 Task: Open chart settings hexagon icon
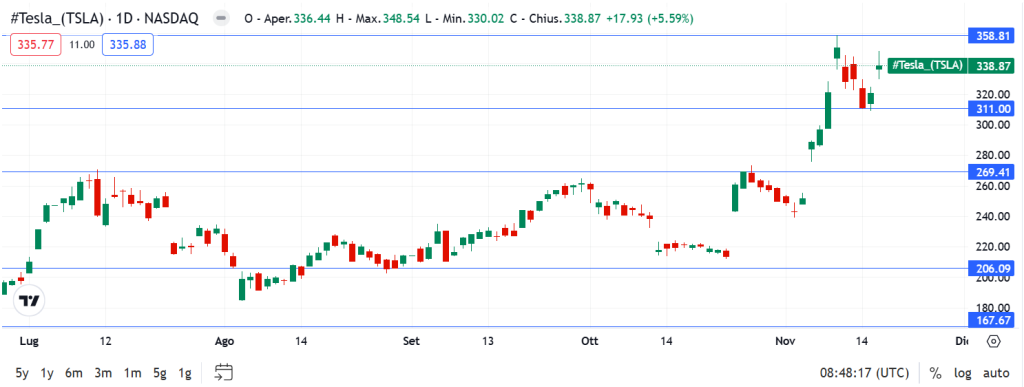tap(993, 341)
